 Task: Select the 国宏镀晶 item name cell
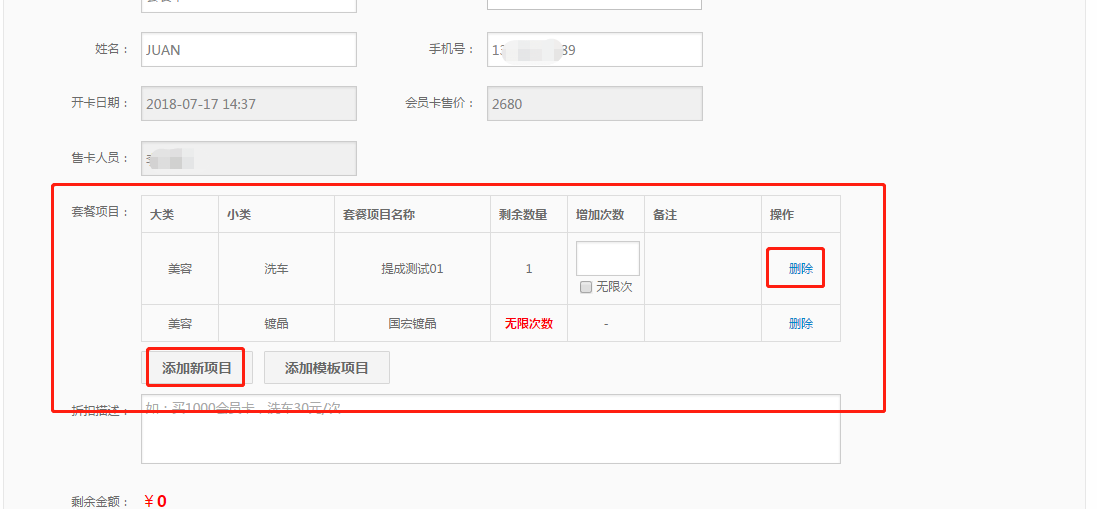[x=412, y=323]
